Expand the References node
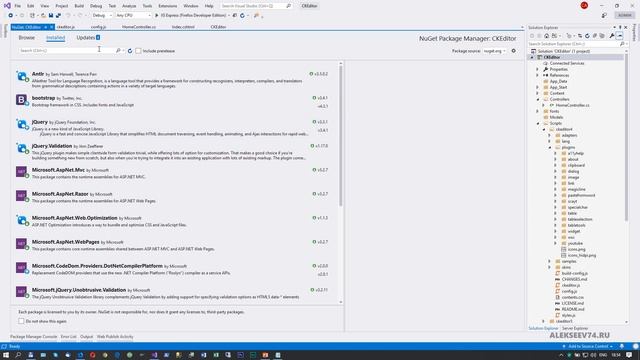 (x=538, y=76)
